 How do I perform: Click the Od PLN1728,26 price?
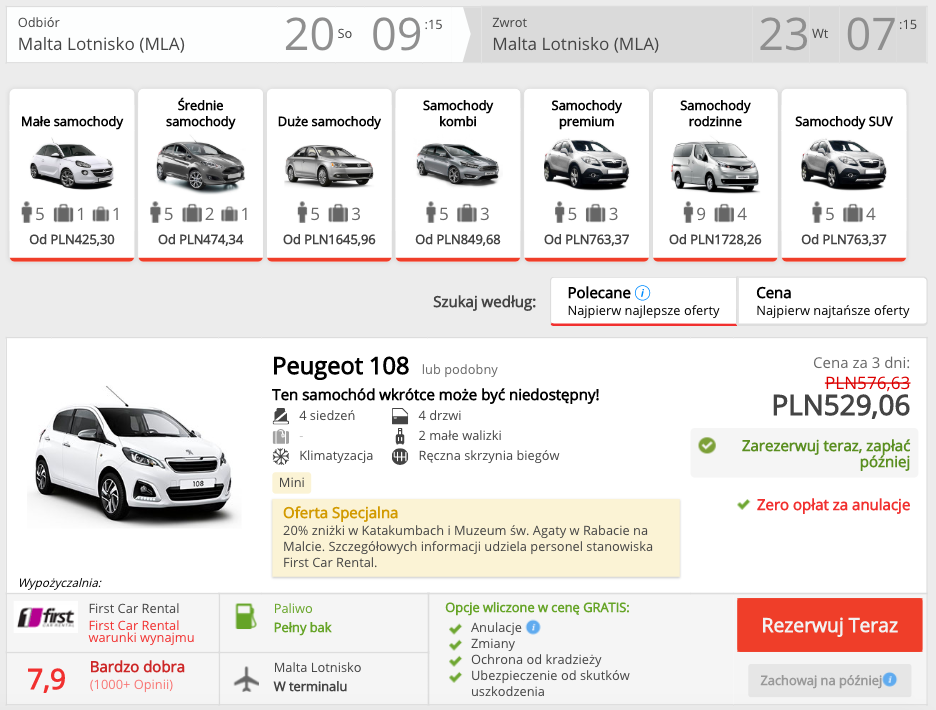point(715,239)
